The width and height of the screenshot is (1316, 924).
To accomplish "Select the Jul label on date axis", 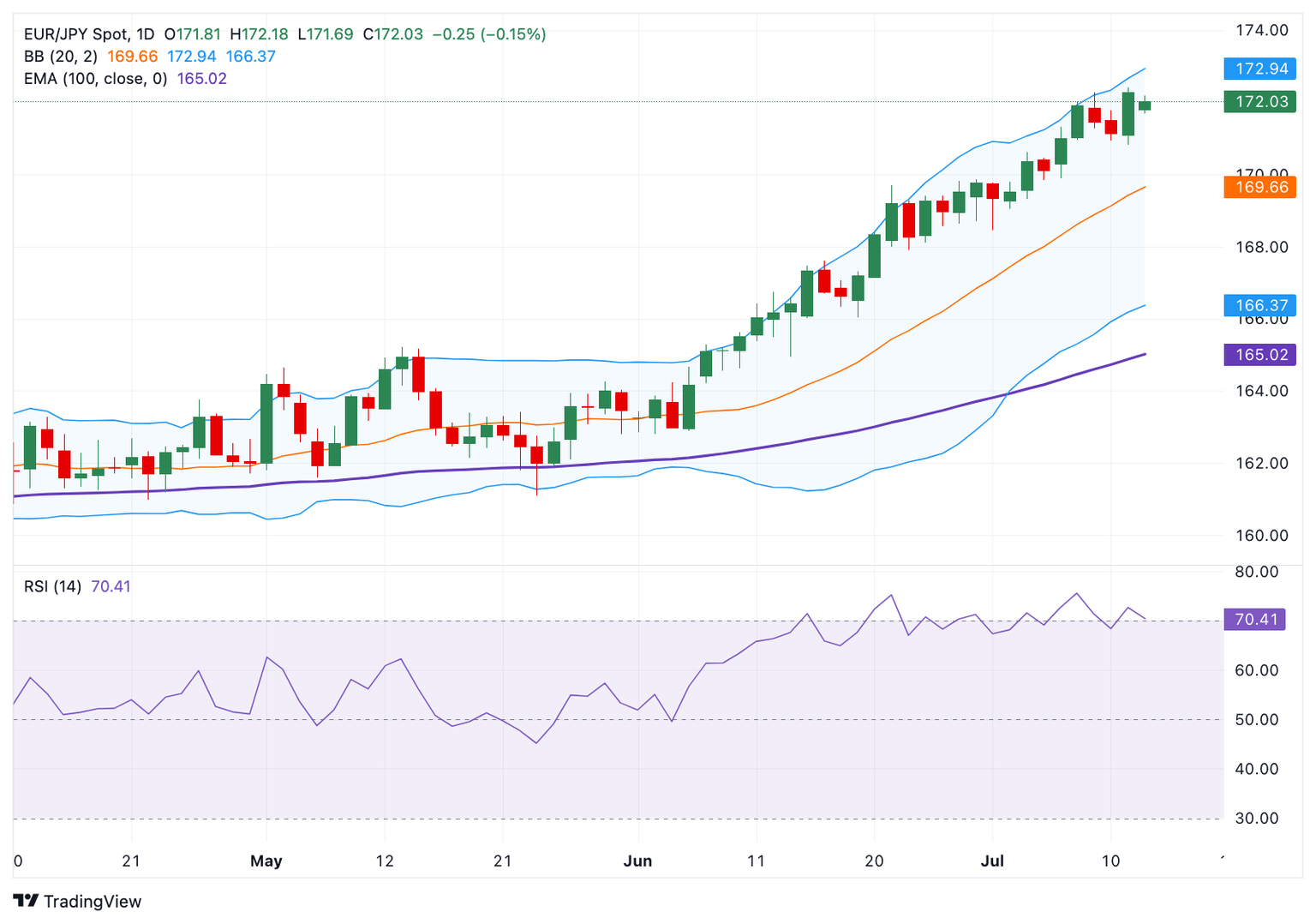I will pyautogui.click(x=991, y=861).
